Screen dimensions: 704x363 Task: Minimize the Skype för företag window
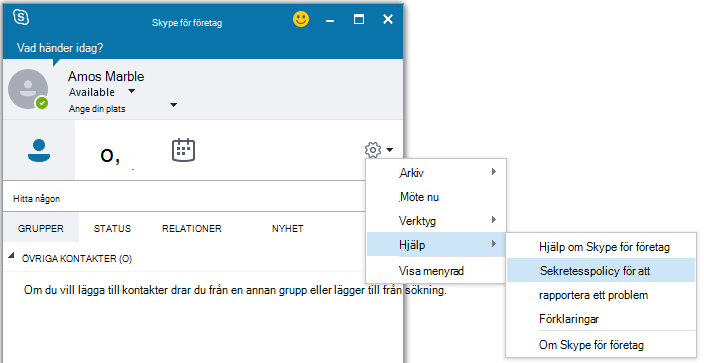[x=330, y=21]
